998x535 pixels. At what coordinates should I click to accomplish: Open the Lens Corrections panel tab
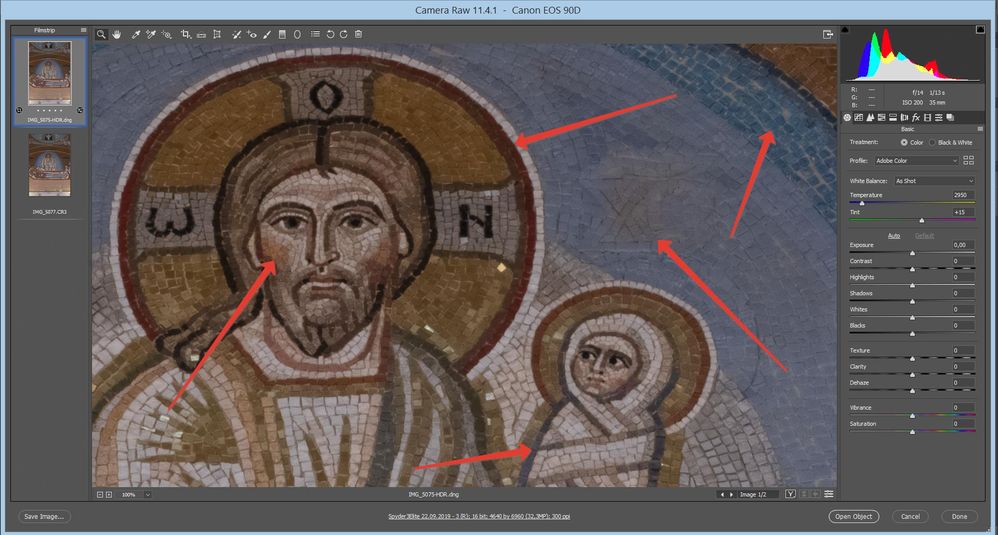click(904, 118)
